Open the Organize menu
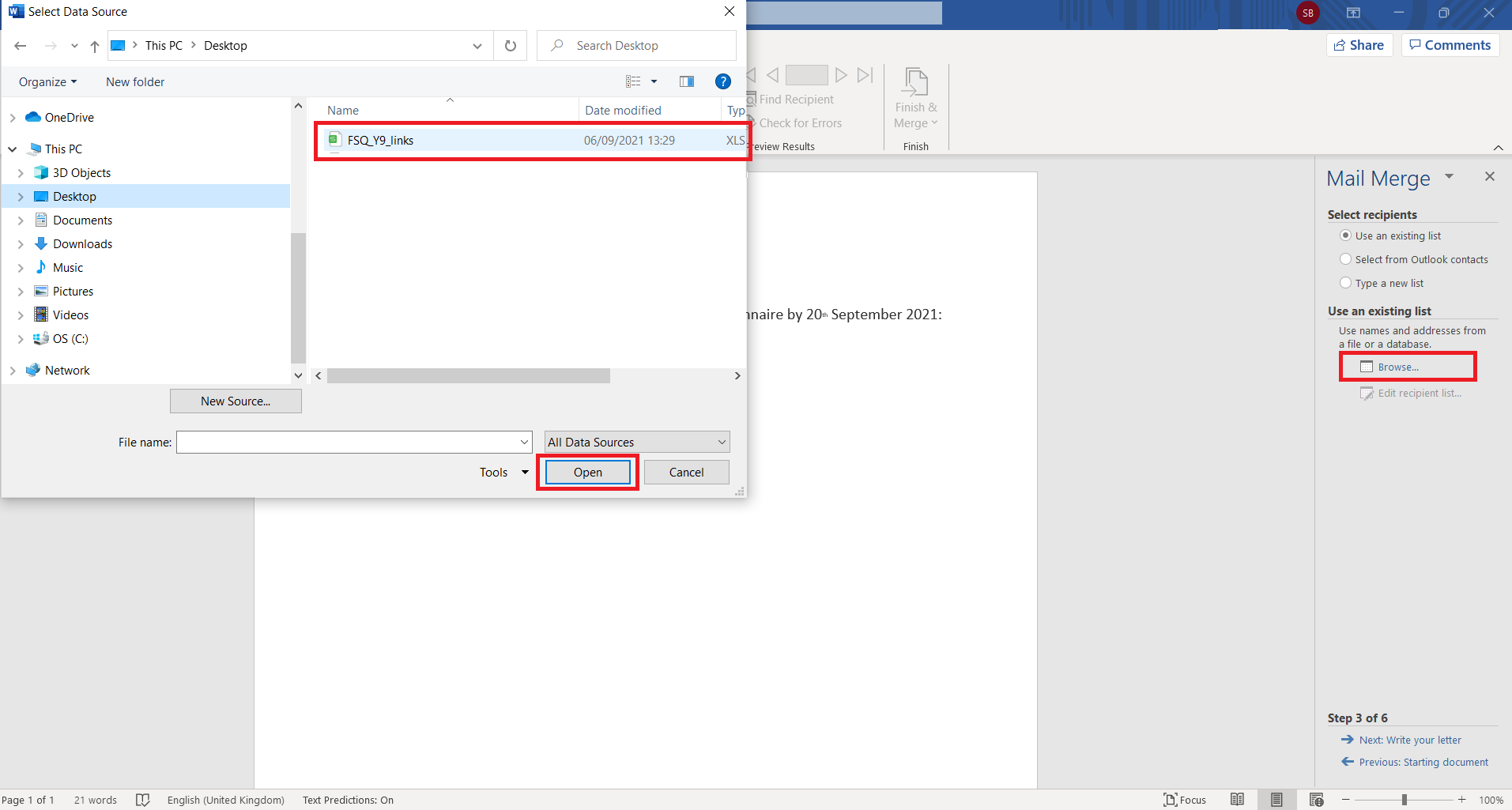Viewport: 1512px width, 810px height. [47, 82]
